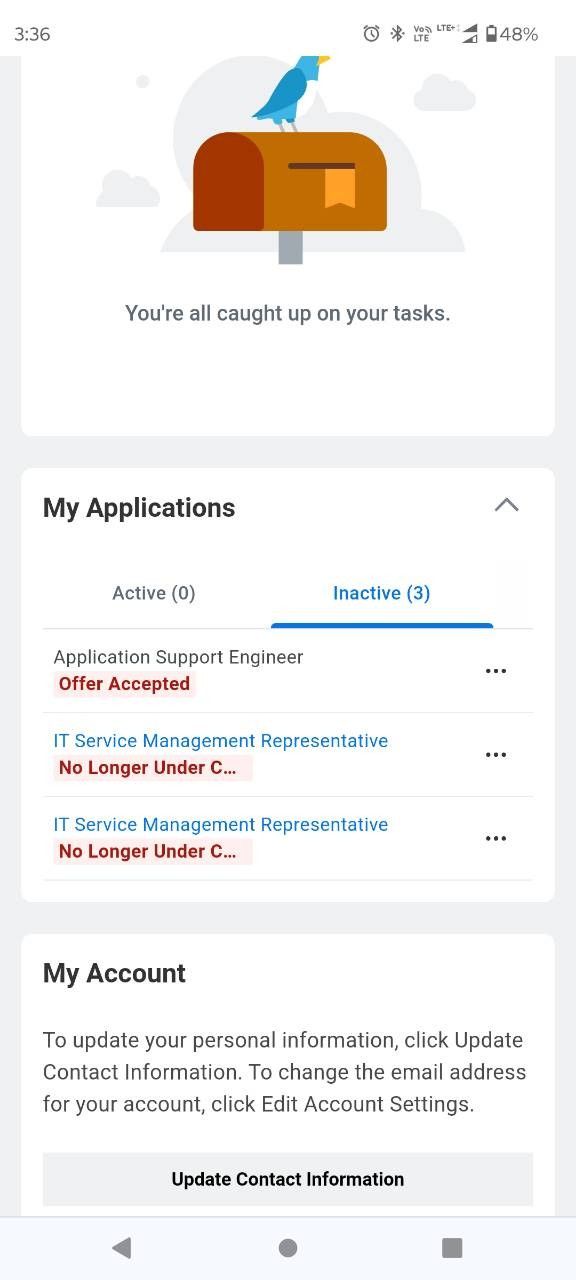The width and height of the screenshot is (576, 1280).
Task: Switch to the Active (0) tab
Action: coord(154,593)
